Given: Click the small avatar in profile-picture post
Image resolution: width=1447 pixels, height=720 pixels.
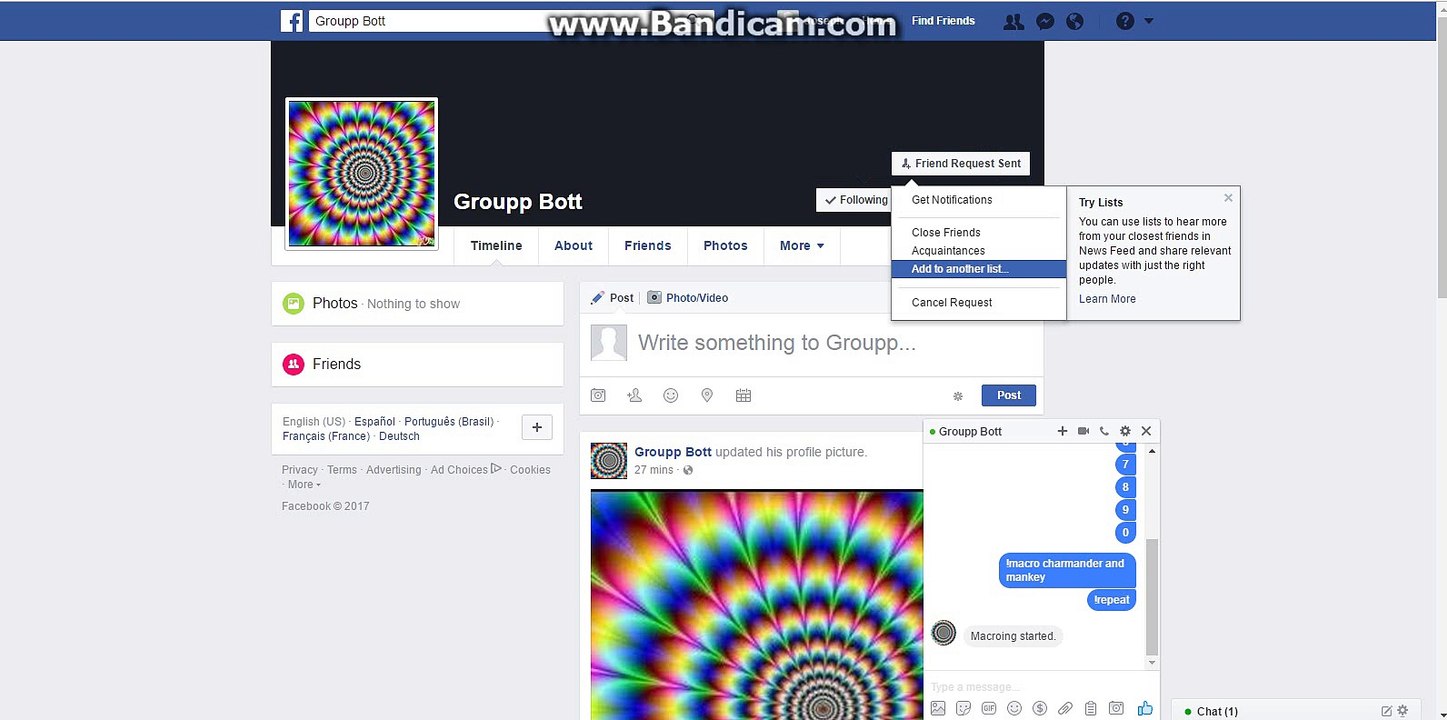Looking at the screenshot, I should 609,461.
